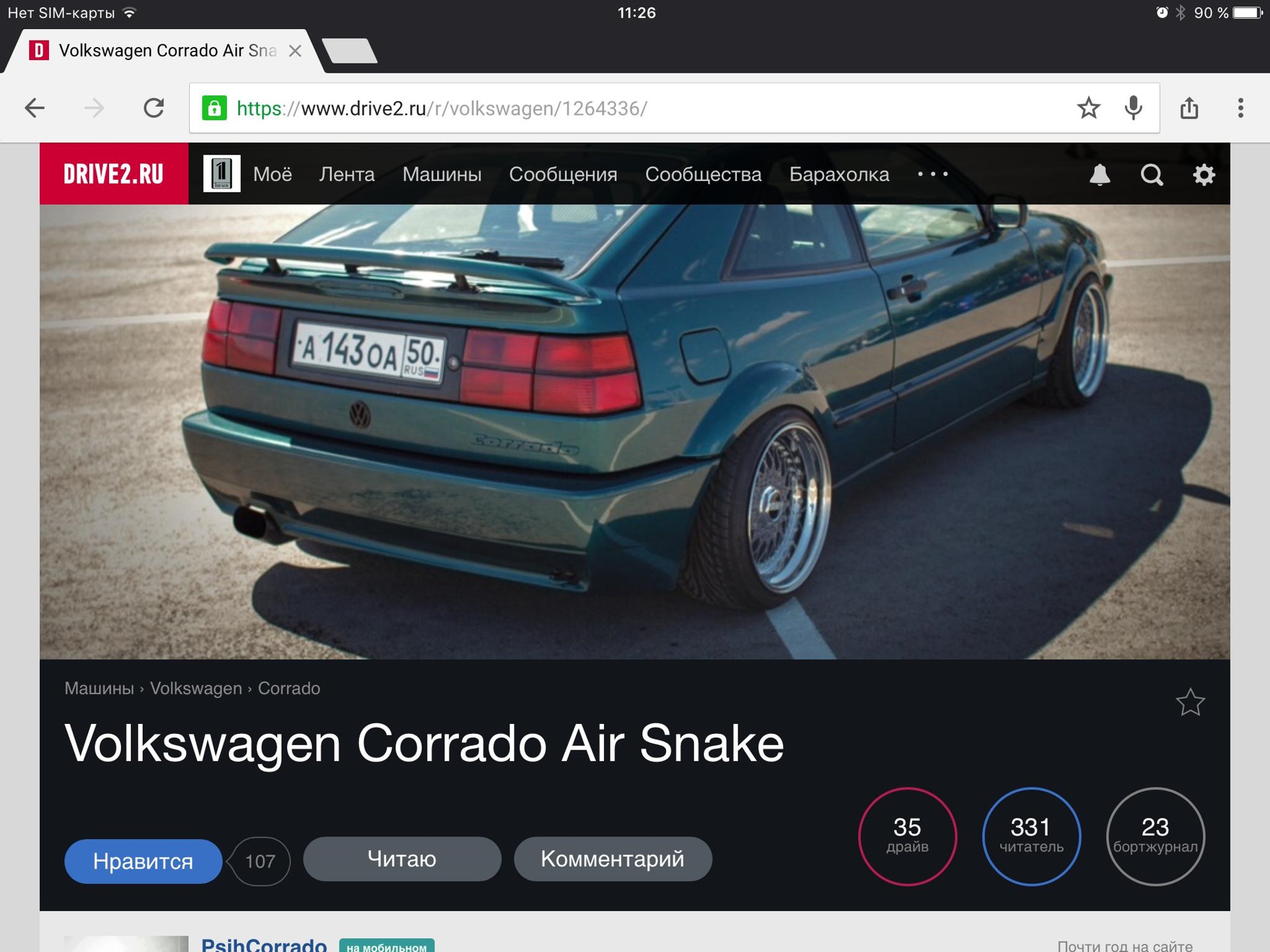
Task: Open Машины in navigation
Action: pos(442,175)
